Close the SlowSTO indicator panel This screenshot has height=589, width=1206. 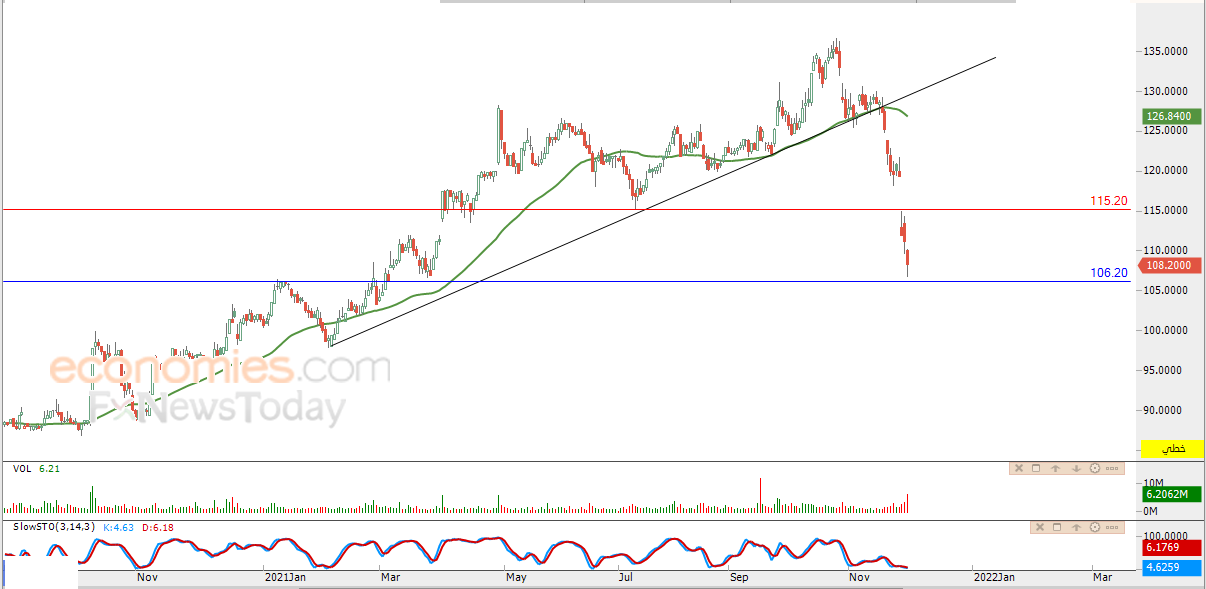click(x=1039, y=527)
